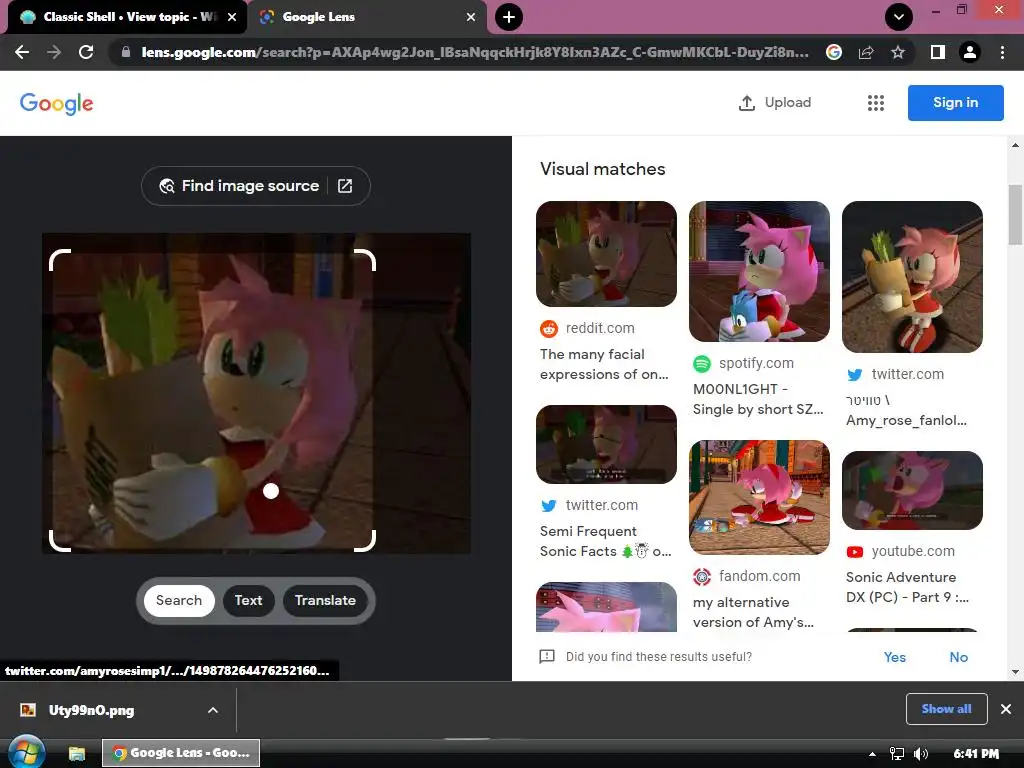Reload the Google Lens page
Screen dimensions: 1024x768
coord(86,52)
